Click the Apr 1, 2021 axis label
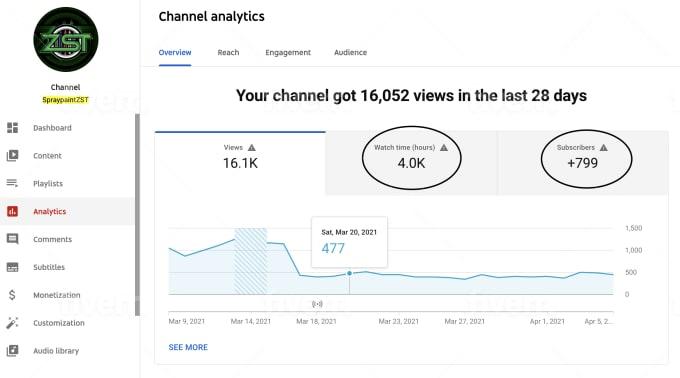This screenshot has height=378, width=680. tap(547, 321)
